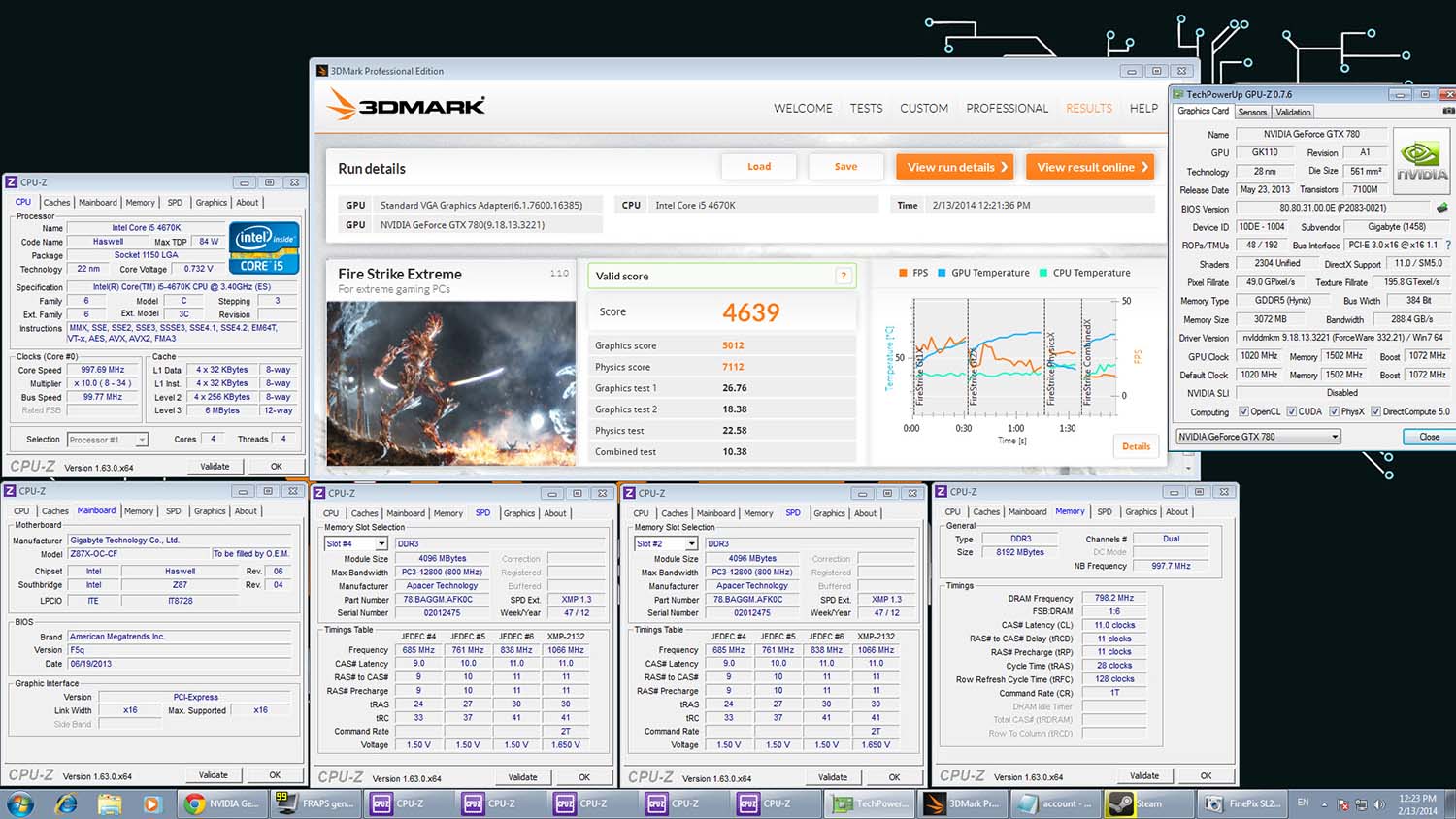
Task: Click the Valid score help question mark
Action: click(x=844, y=277)
